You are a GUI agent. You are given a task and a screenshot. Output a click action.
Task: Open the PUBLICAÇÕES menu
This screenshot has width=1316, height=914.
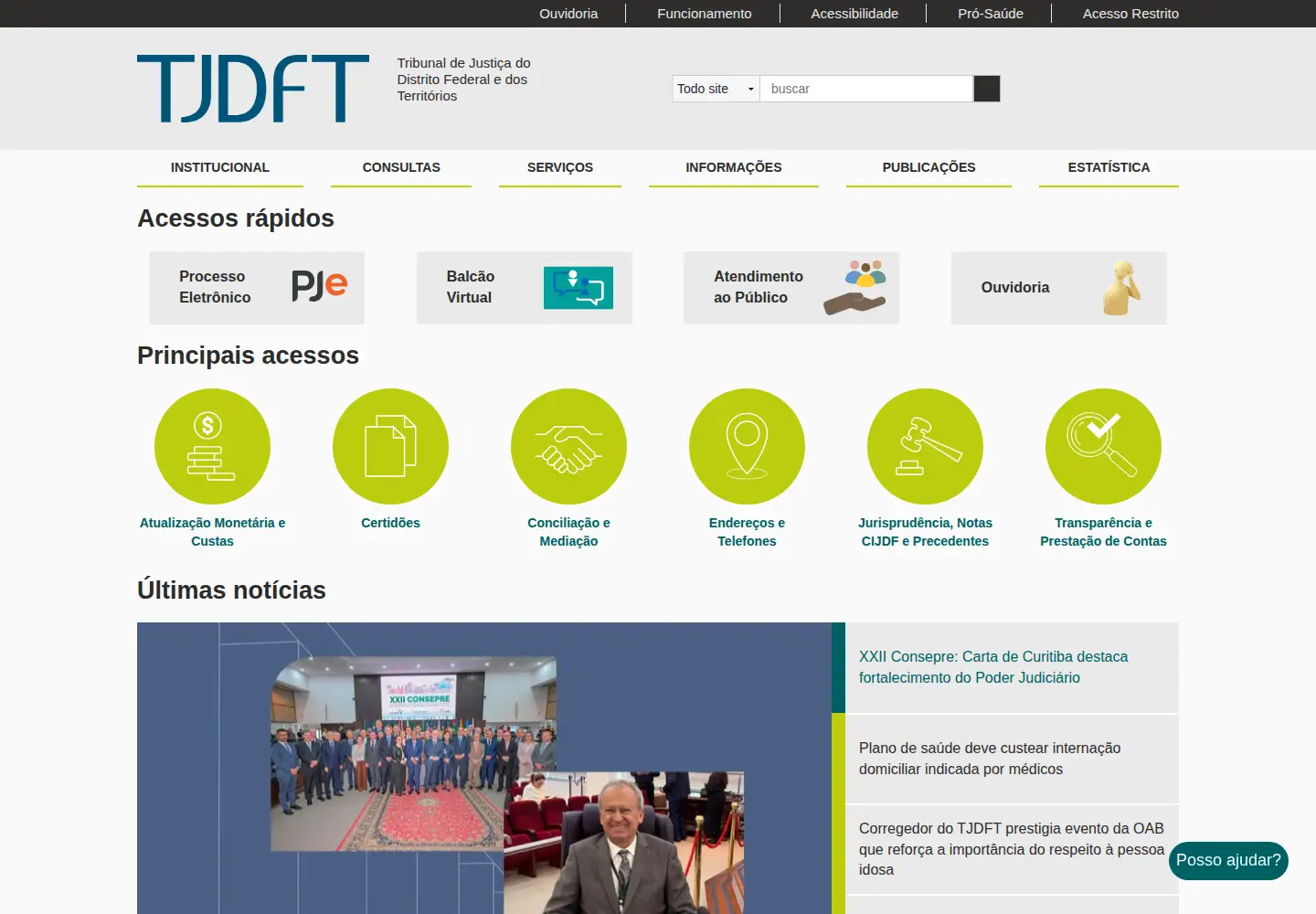pyautogui.click(x=929, y=167)
